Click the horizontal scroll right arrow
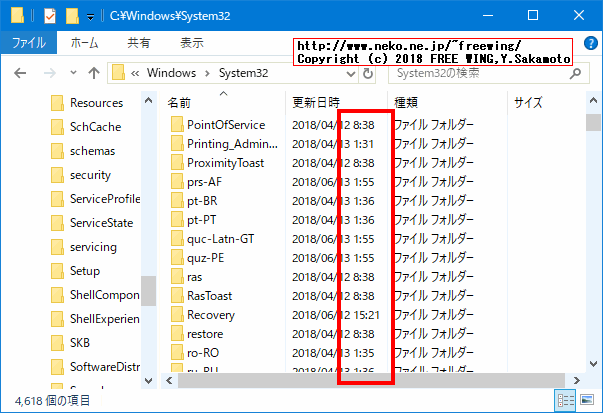 click(576, 380)
